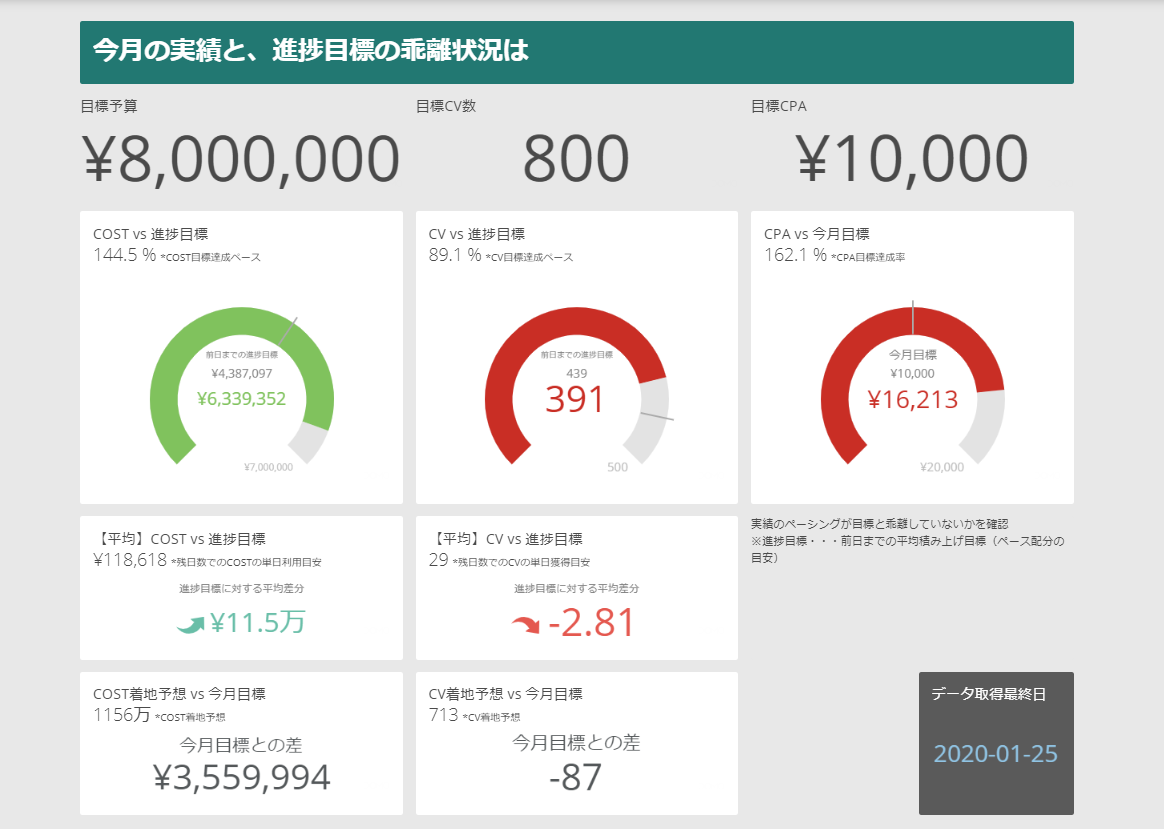Image resolution: width=1164 pixels, height=829 pixels.
Task: Click the CPA vs 今月目標 card title
Action: pos(816,234)
